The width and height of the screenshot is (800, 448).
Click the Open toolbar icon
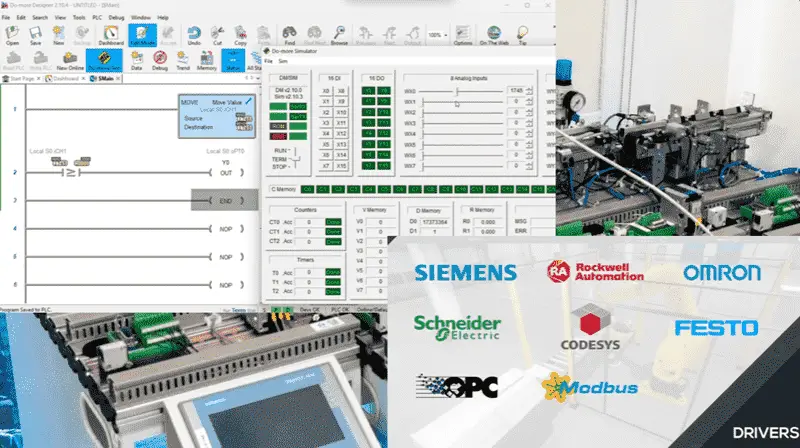12,35
